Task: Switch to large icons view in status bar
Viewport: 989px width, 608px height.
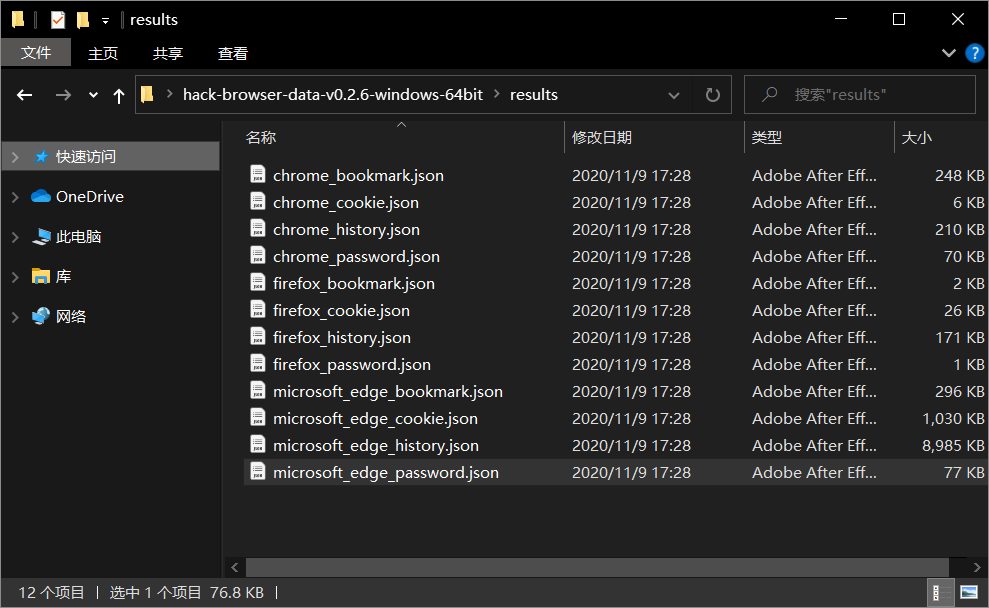Action: [969, 593]
